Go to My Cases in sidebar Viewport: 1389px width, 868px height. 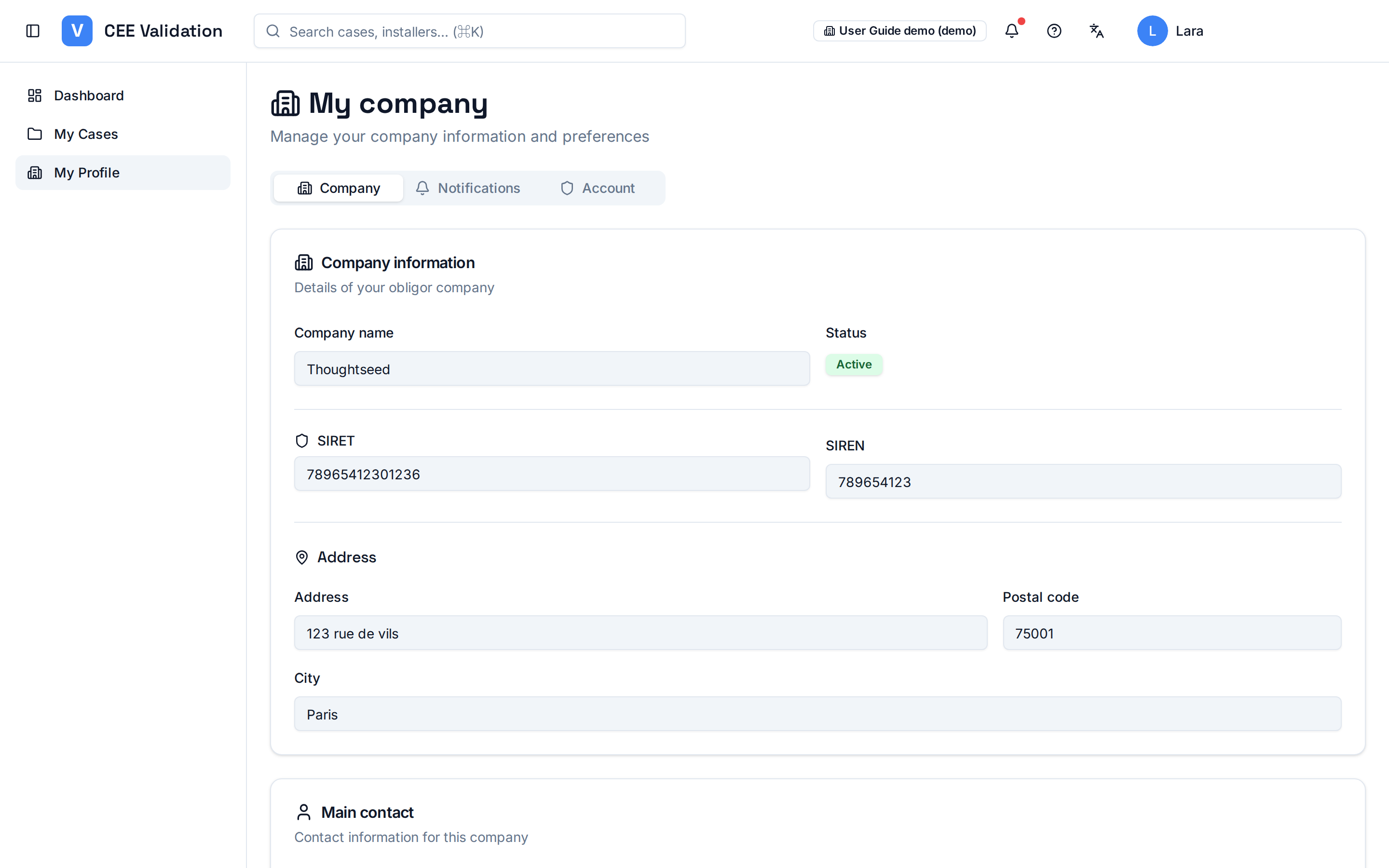pyautogui.click(x=123, y=134)
